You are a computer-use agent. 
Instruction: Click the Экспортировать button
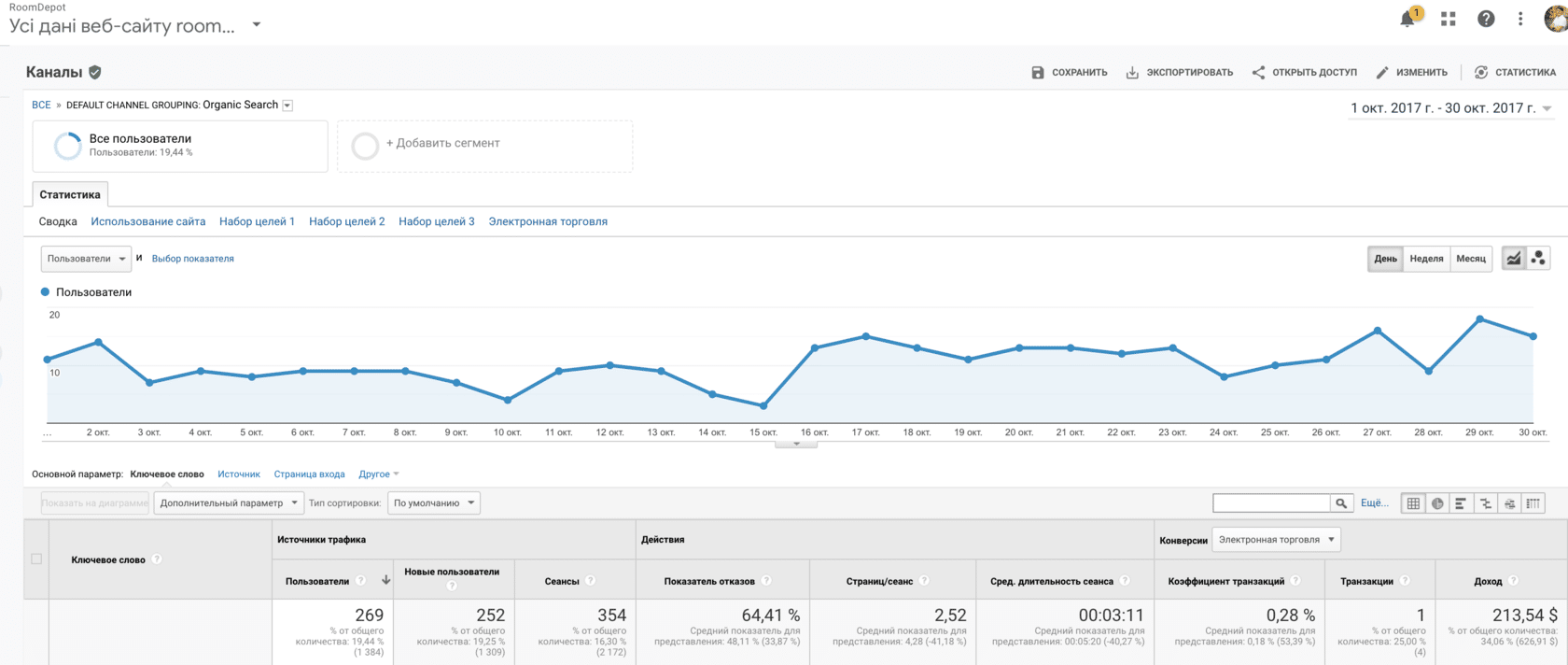(x=1180, y=72)
